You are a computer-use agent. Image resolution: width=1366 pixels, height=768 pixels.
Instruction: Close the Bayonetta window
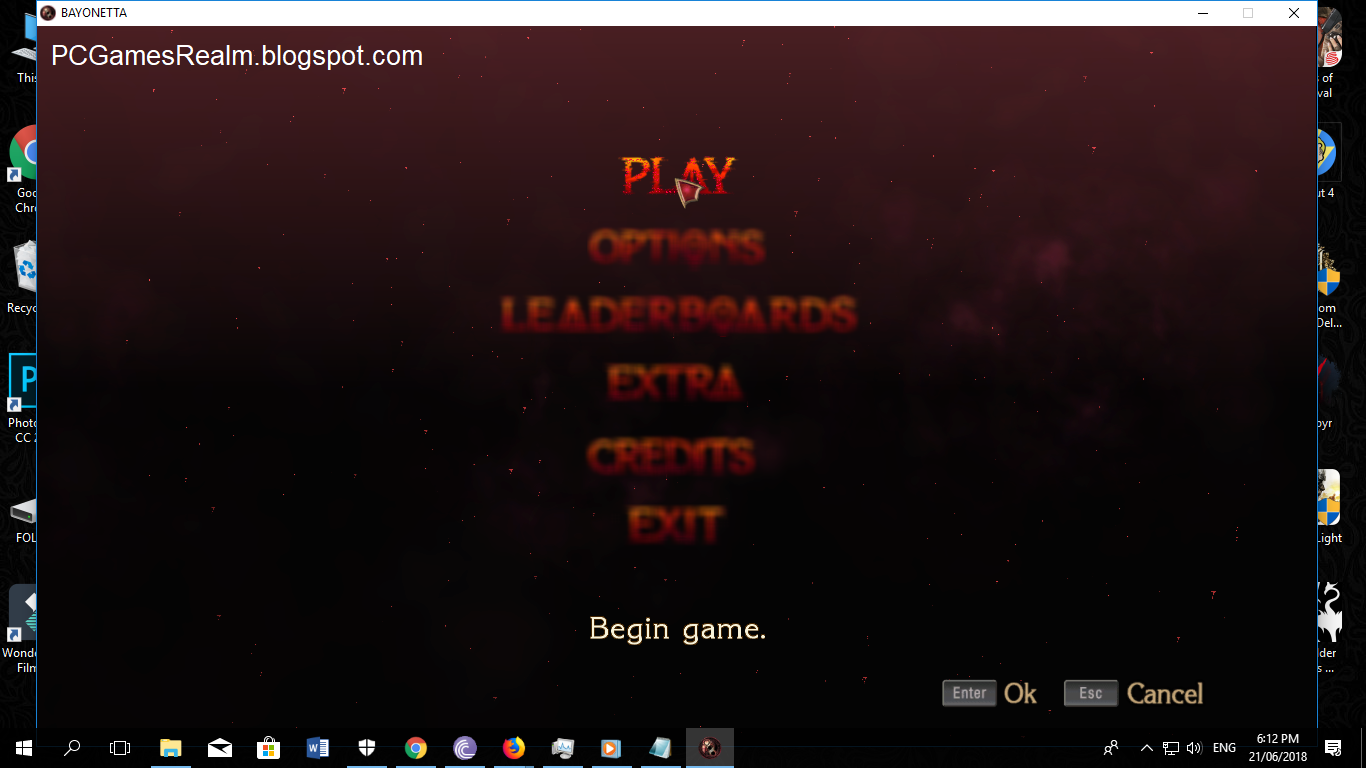point(1294,13)
